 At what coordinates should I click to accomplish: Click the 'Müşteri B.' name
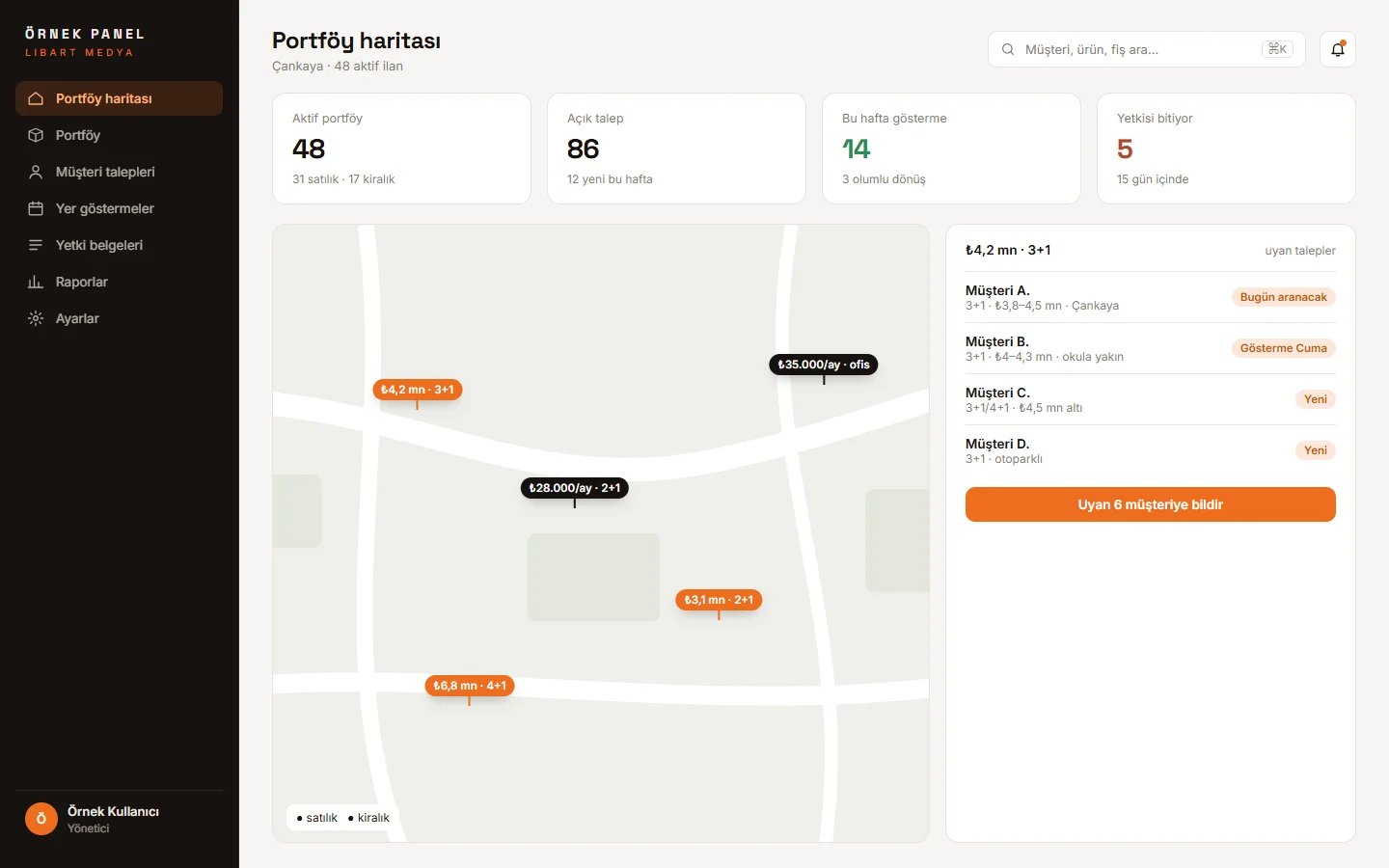997,341
